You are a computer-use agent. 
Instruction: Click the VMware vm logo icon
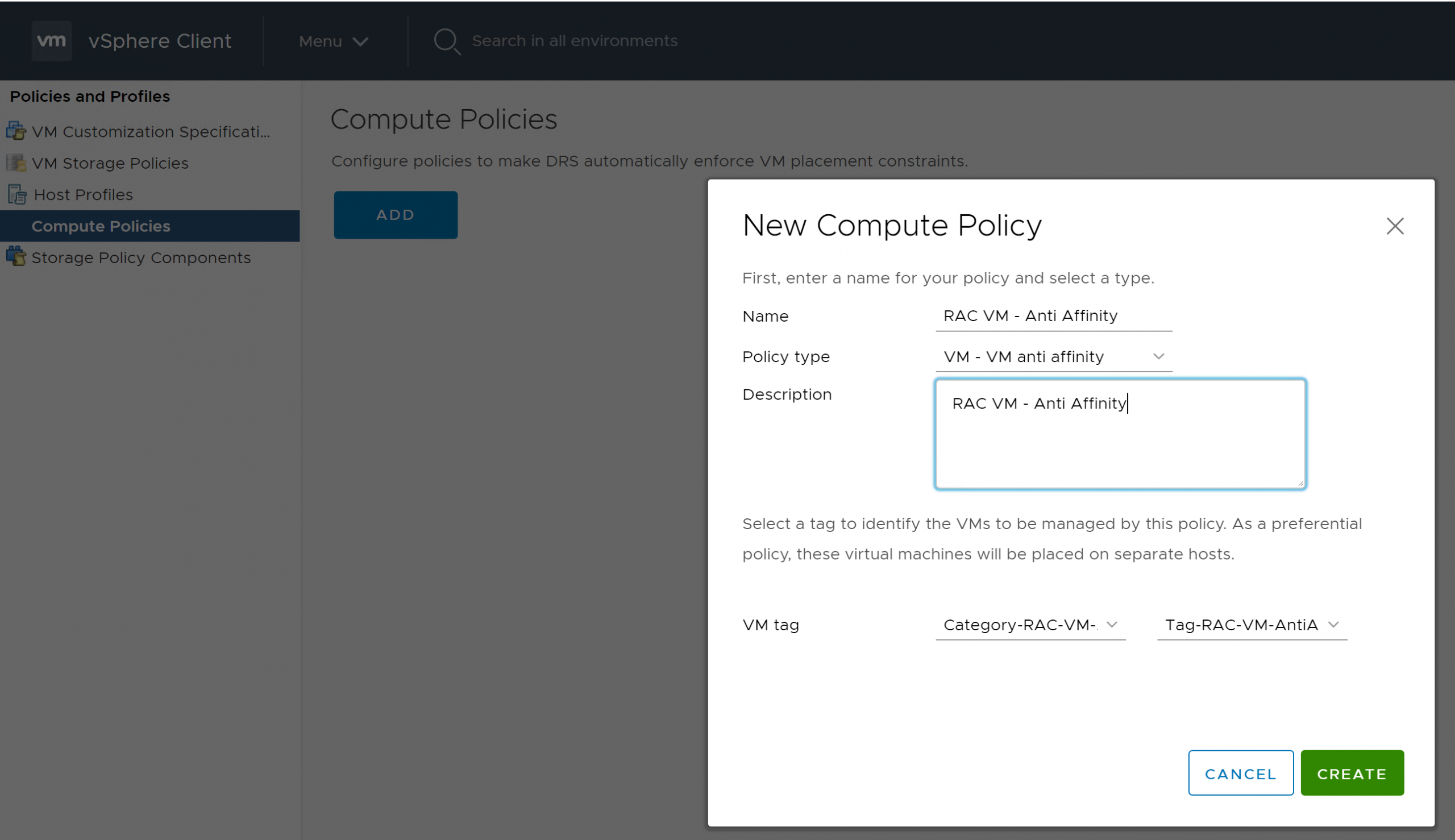click(x=51, y=41)
